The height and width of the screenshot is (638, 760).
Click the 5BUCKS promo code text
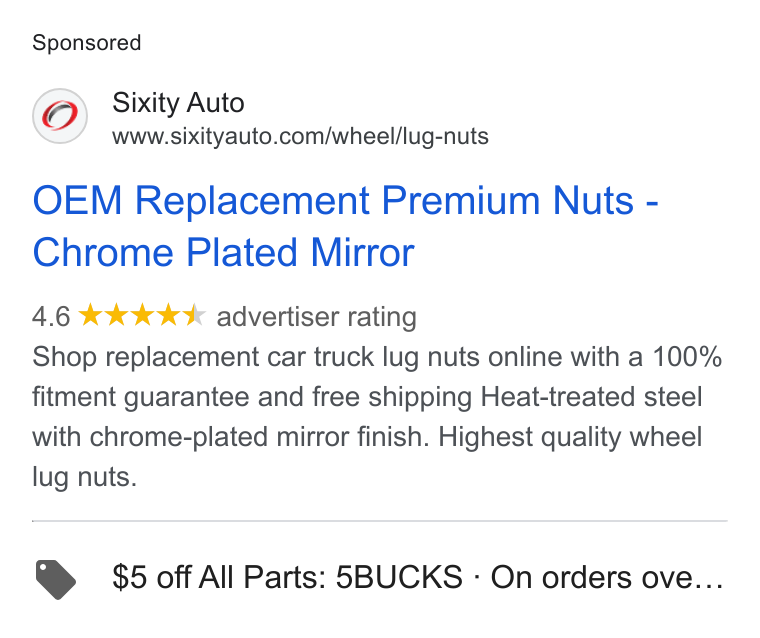click(399, 577)
